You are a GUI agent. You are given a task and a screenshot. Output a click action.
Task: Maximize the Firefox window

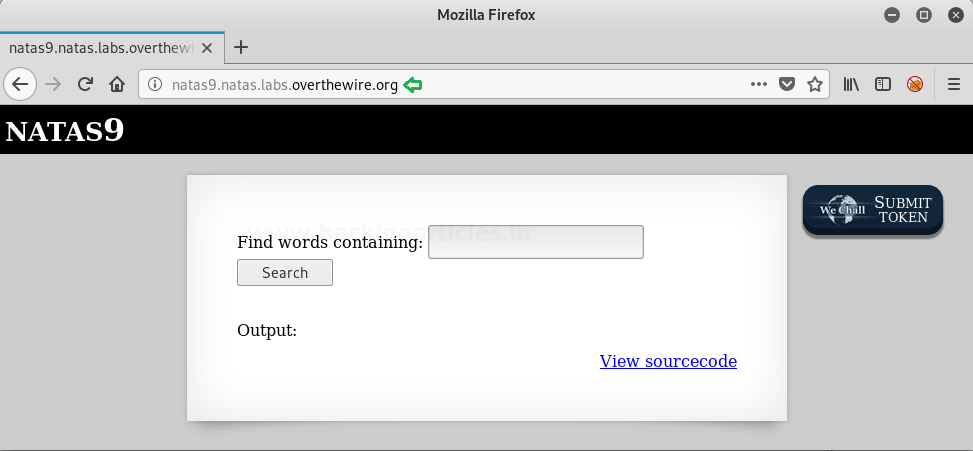(x=924, y=15)
